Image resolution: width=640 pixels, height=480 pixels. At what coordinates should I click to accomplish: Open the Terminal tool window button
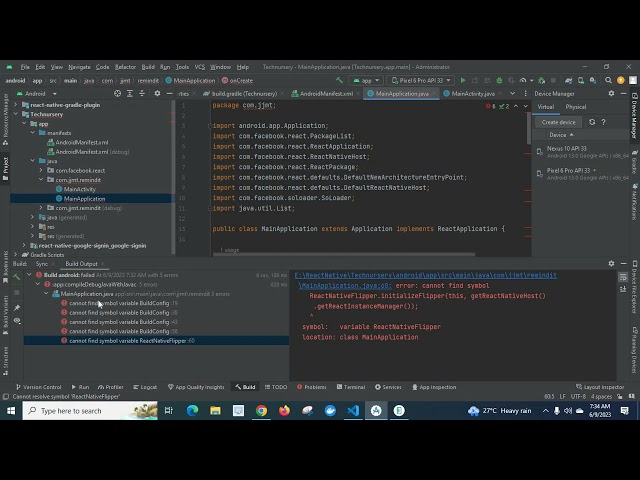point(351,387)
